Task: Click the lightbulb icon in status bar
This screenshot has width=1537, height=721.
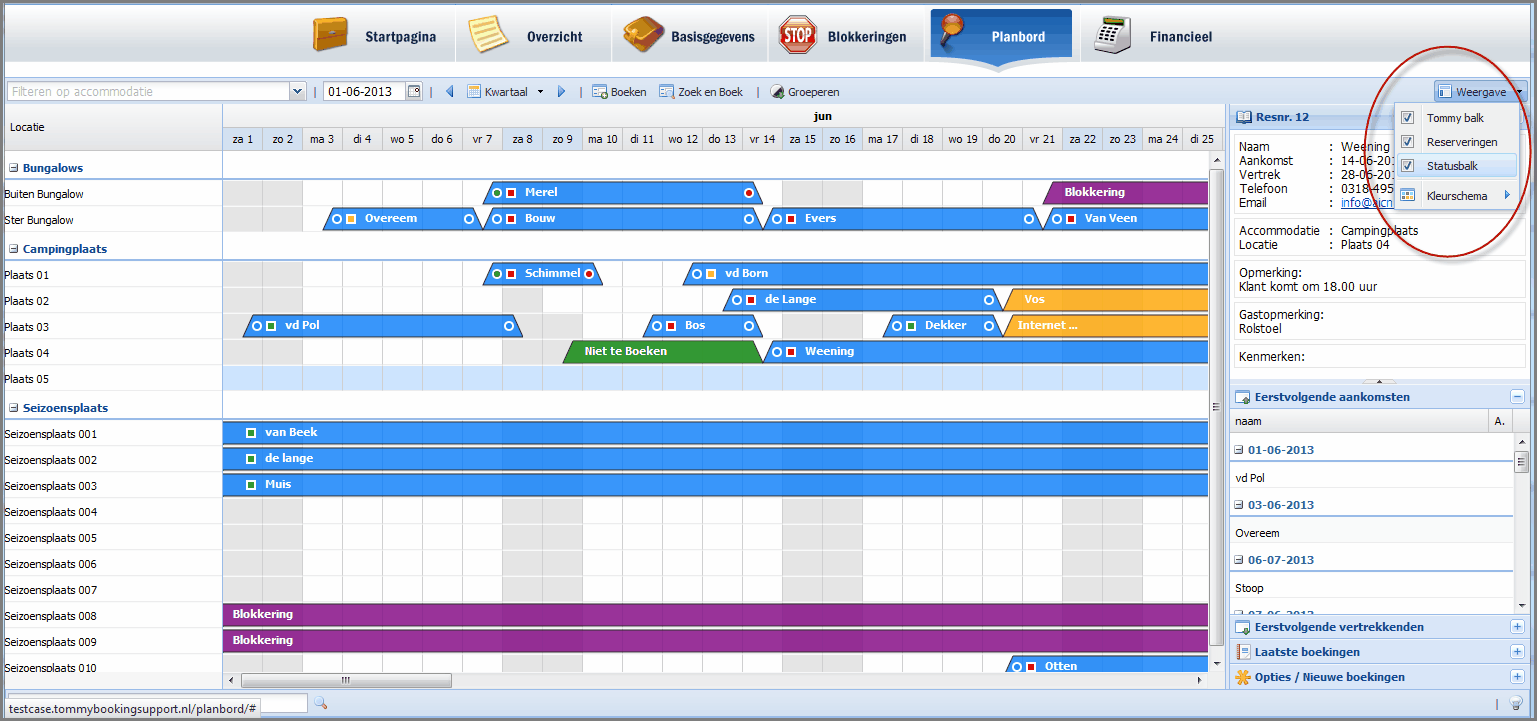Action: coord(1516,704)
